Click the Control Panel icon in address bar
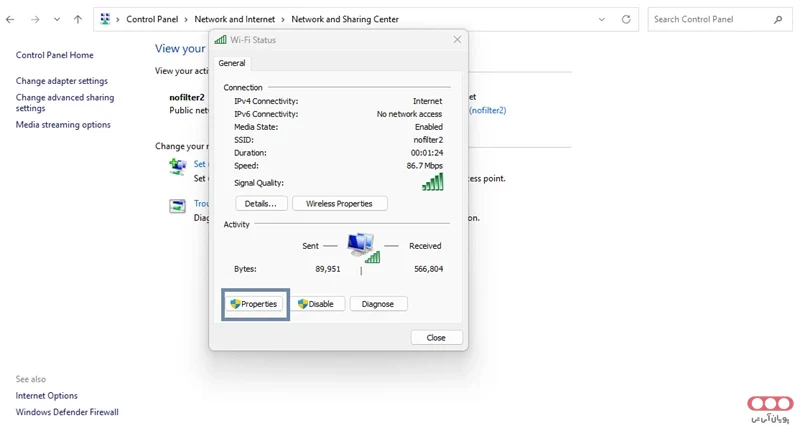The height and width of the screenshot is (428, 800). point(106,19)
